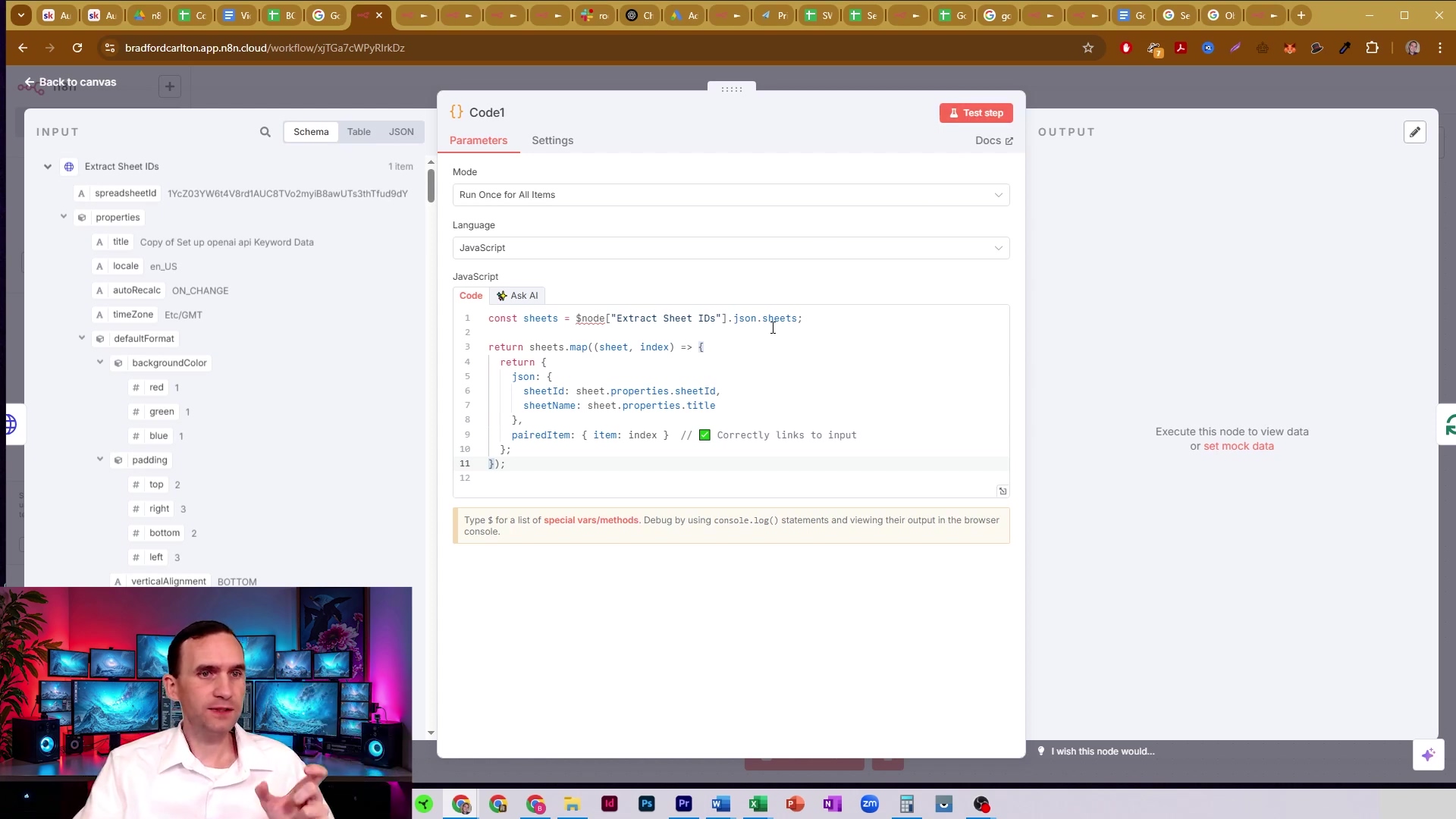Open Excel from the taskbar

pyautogui.click(x=758, y=804)
